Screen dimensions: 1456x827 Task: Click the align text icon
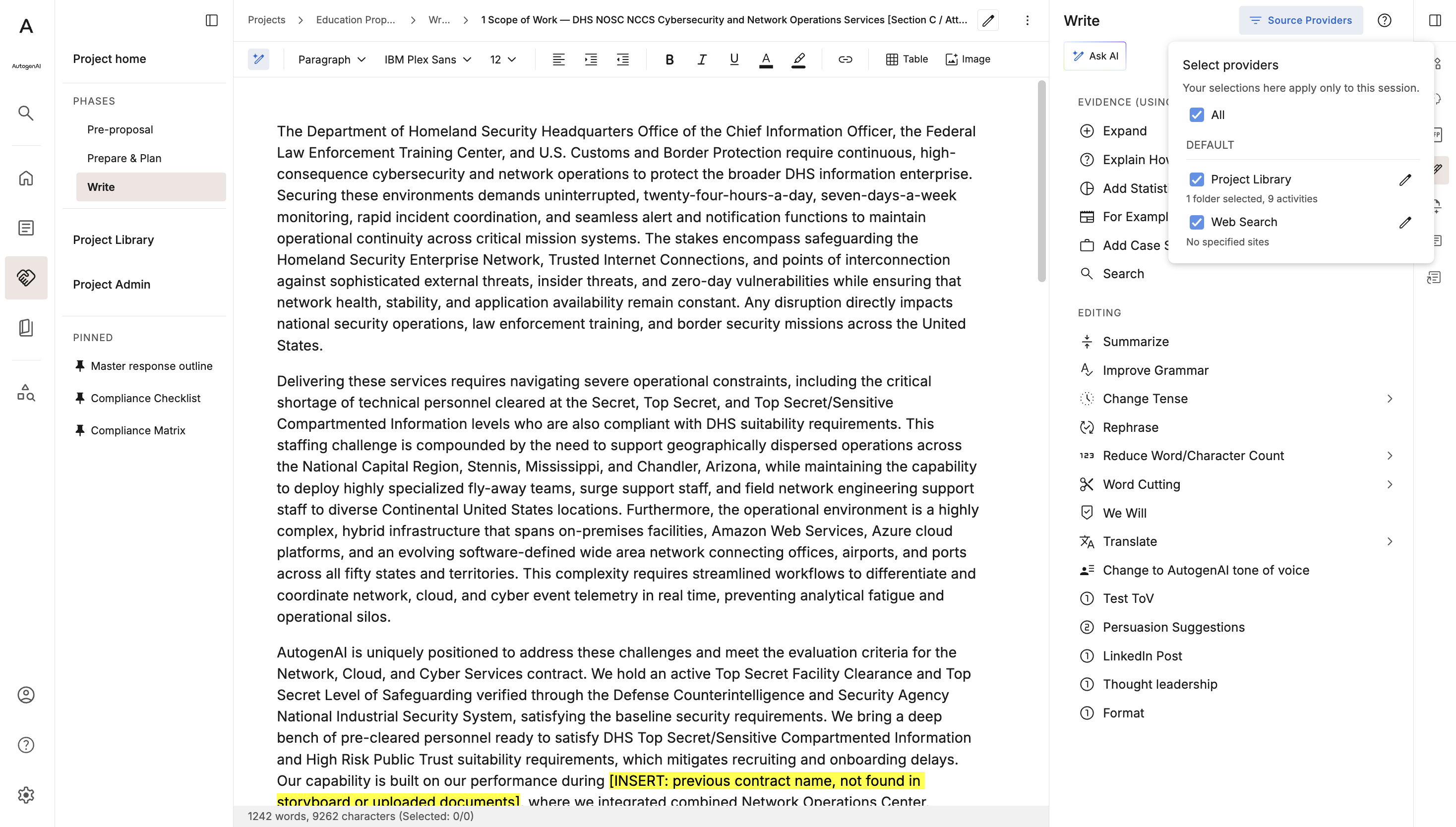click(x=558, y=59)
